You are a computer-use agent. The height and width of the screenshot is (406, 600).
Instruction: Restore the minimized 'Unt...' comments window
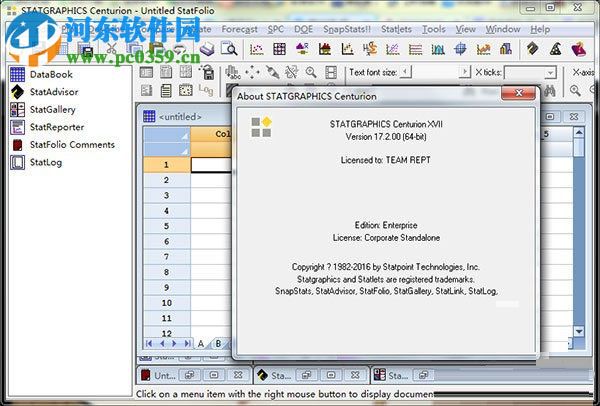click(190, 375)
